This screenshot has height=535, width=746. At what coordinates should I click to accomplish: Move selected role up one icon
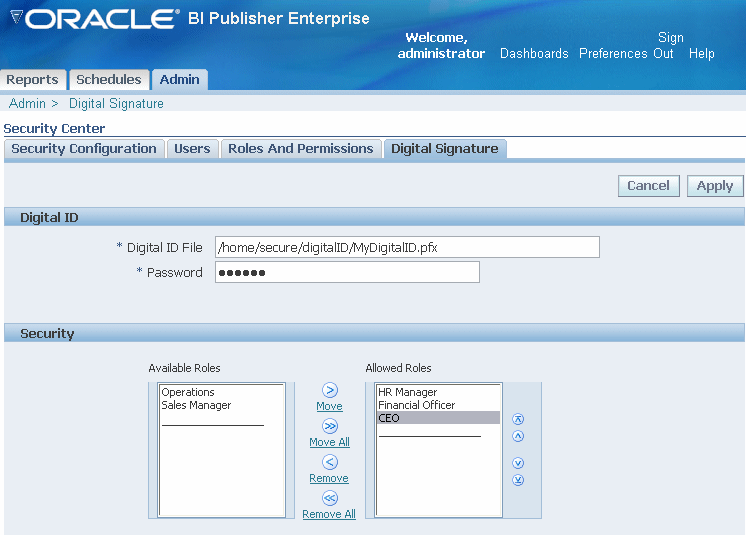point(518,436)
